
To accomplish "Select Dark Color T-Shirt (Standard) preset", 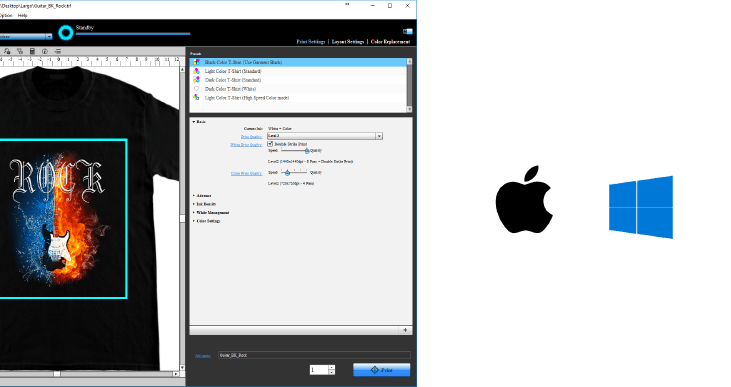I will (298, 80).
